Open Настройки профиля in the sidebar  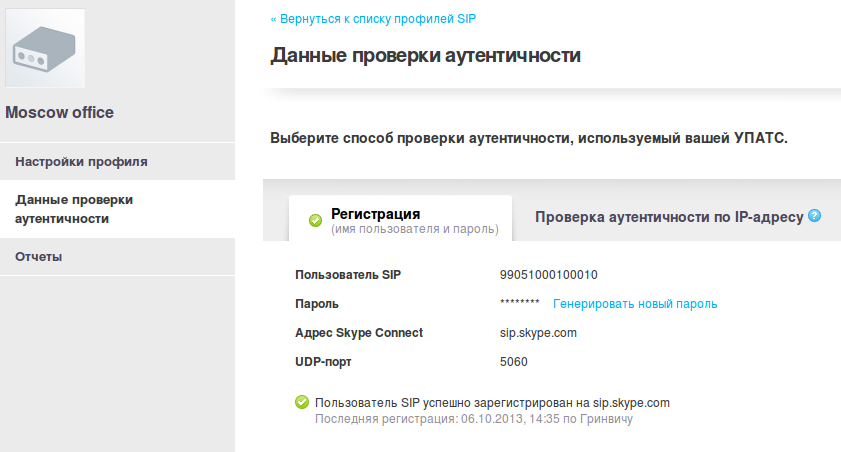pyautogui.click(x=82, y=161)
